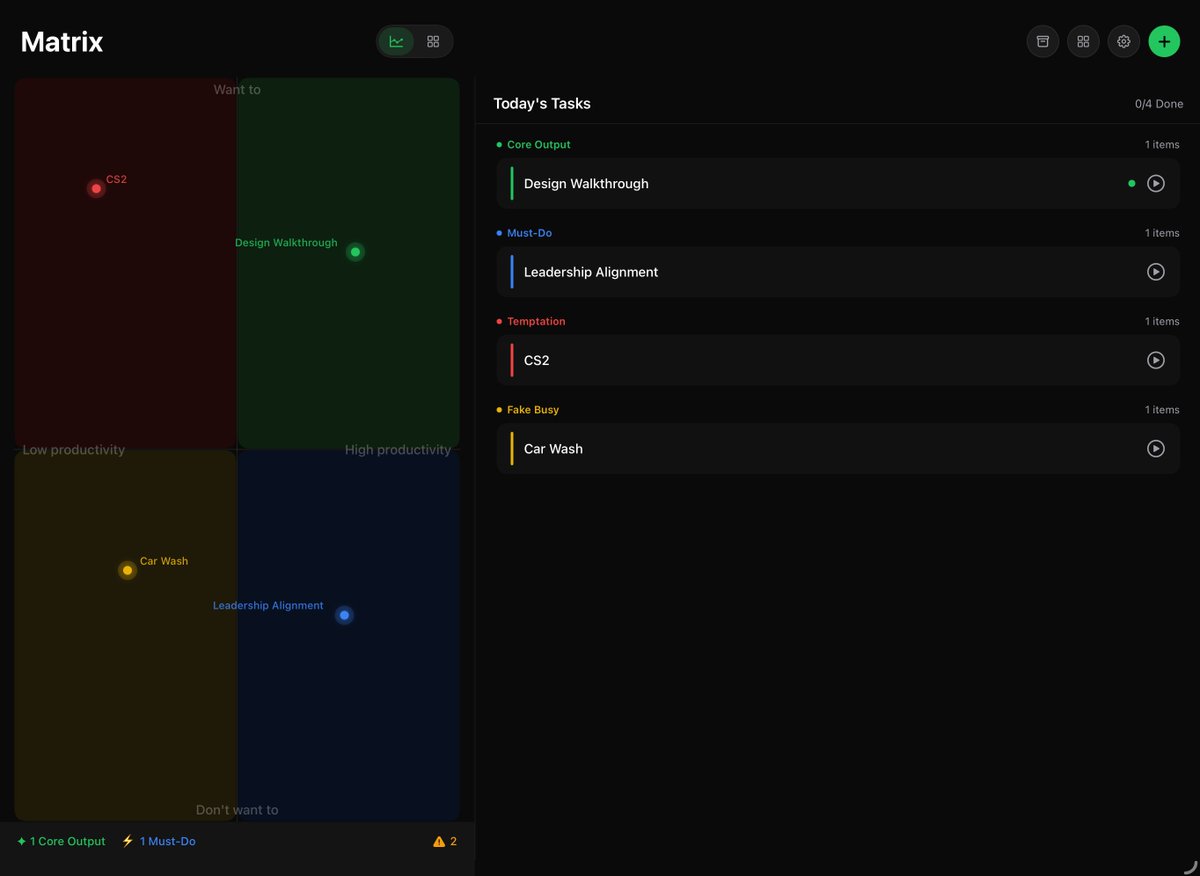
Task: Open the archive box icon
Action: [x=1043, y=41]
